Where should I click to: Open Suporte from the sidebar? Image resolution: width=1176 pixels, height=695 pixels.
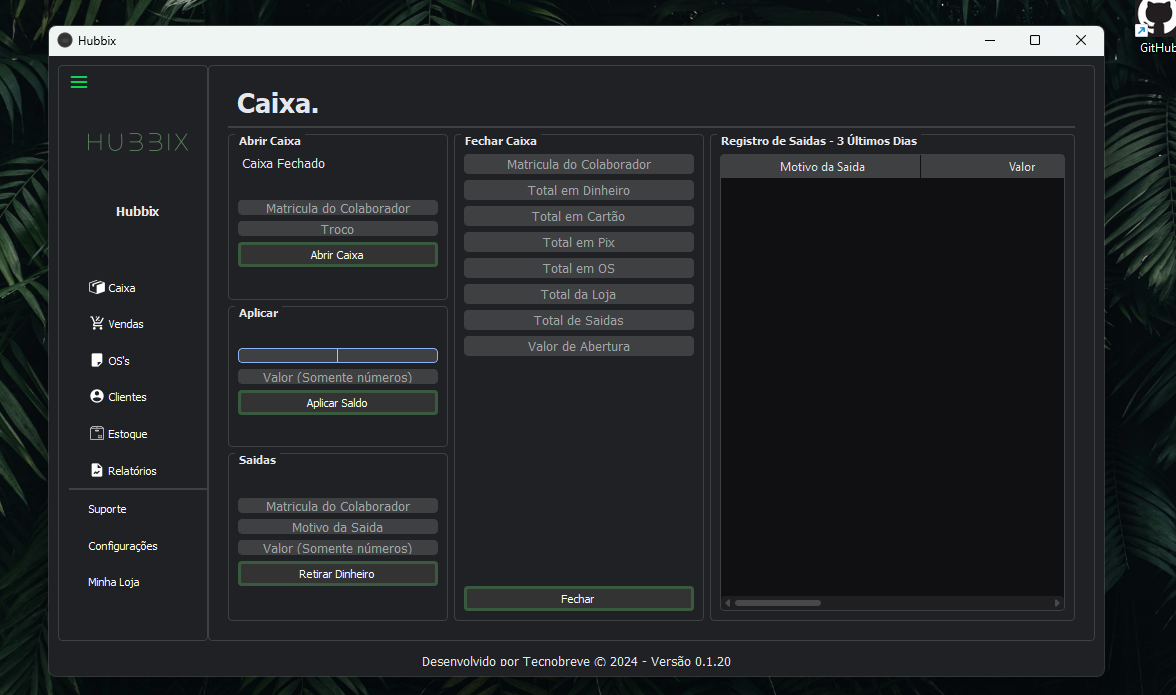pyautogui.click(x=107, y=509)
